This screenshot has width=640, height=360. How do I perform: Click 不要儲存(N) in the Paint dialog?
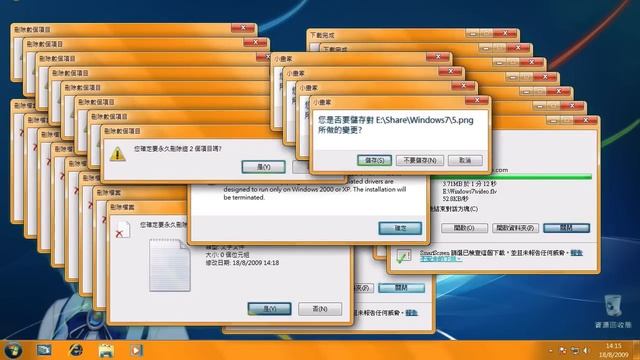(x=420, y=160)
